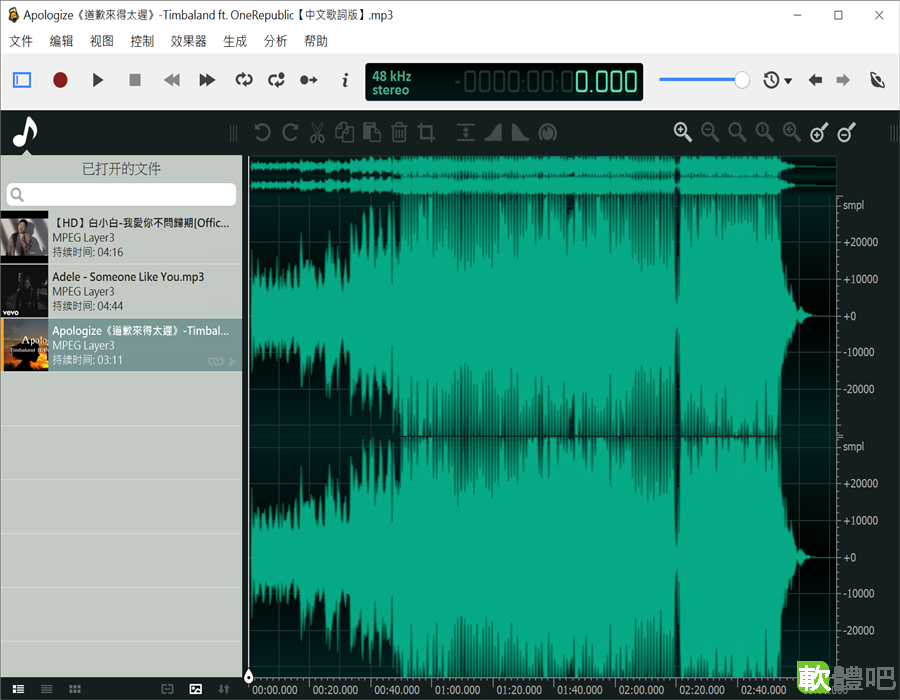
Task: Reset zoom with plain magnifier icon
Action: click(738, 132)
